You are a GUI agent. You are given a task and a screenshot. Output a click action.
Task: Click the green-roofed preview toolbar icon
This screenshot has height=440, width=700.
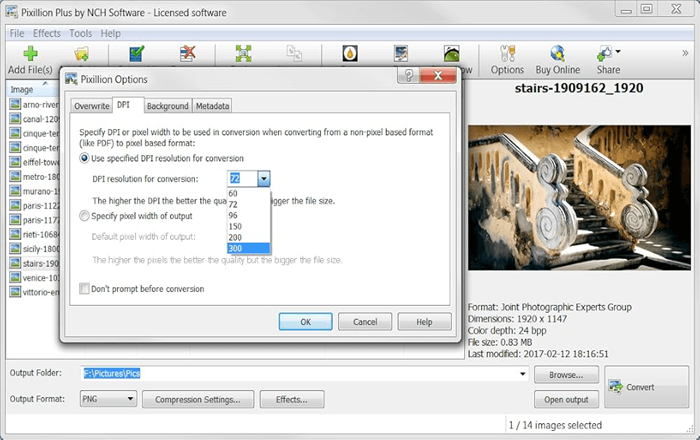[x=452, y=54]
